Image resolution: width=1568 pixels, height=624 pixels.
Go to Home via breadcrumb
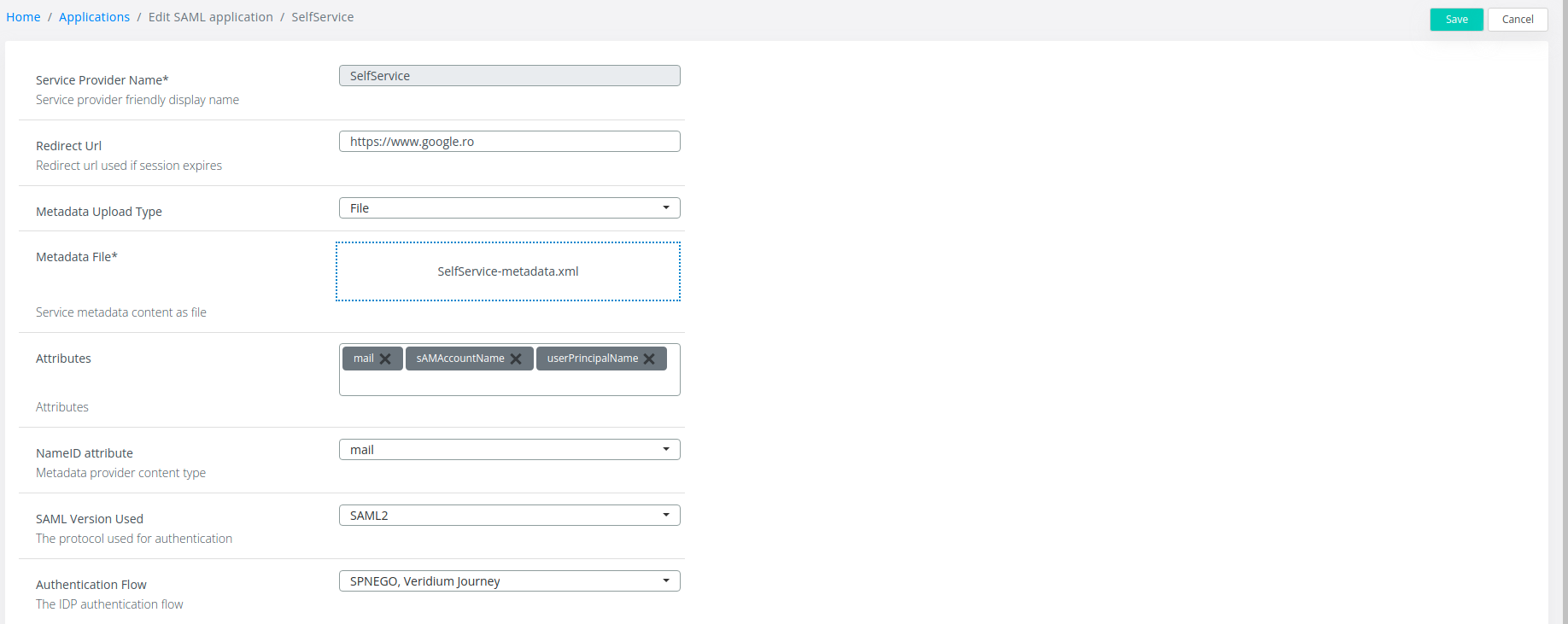23,17
